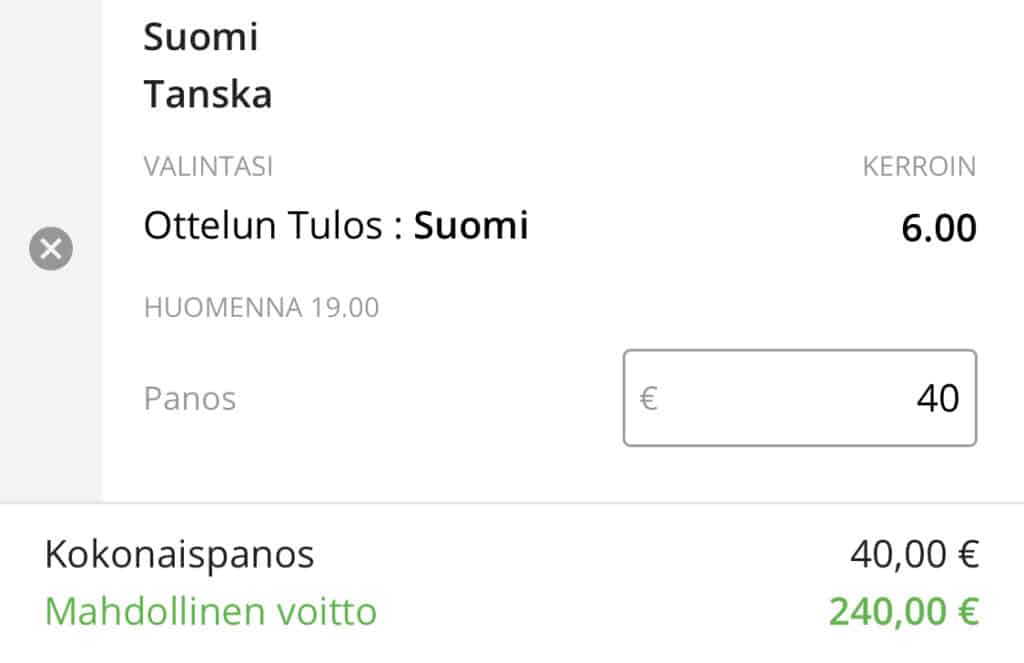Click the Panos stake input field
1024x663 pixels.
(799, 398)
